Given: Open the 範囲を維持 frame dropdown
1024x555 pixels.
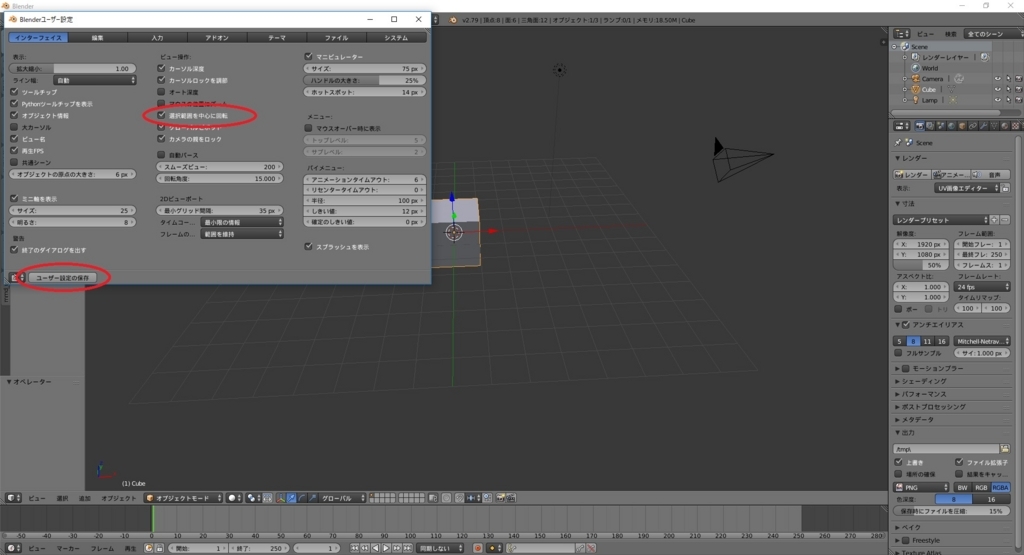Looking at the screenshot, I should point(242,234).
